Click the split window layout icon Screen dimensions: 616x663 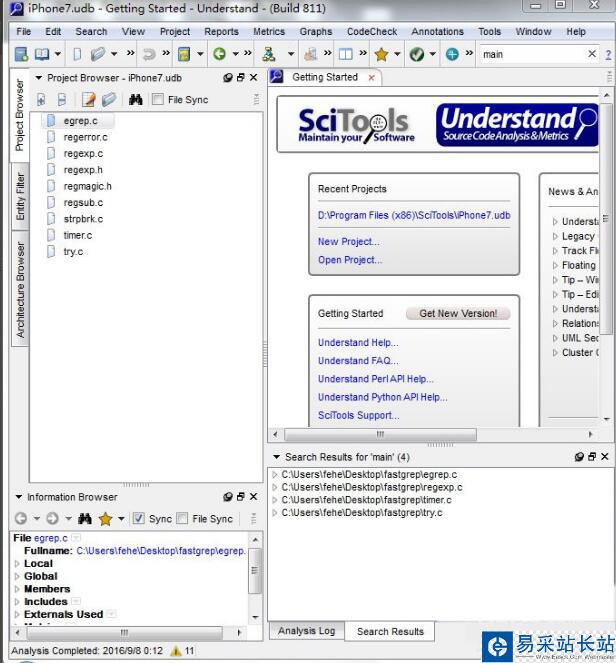pyautogui.click(x=345, y=54)
